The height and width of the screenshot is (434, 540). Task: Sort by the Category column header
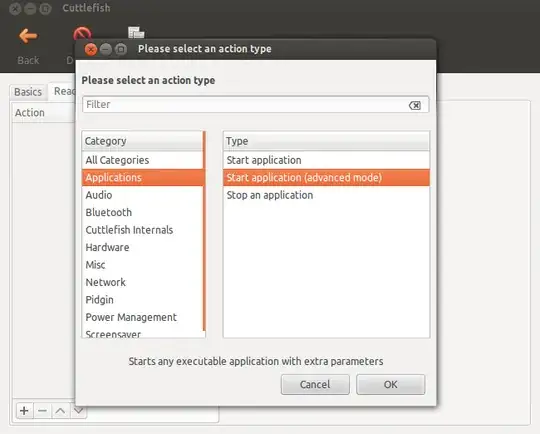(x=142, y=141)
